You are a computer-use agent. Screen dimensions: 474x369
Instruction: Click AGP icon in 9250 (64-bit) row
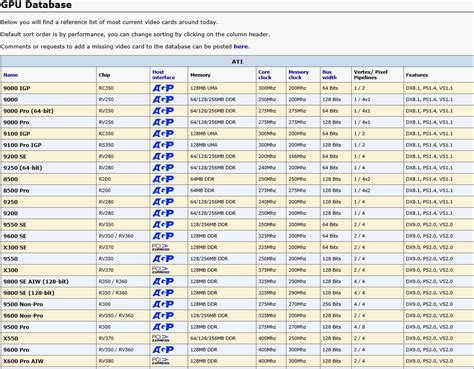point(163,168)
